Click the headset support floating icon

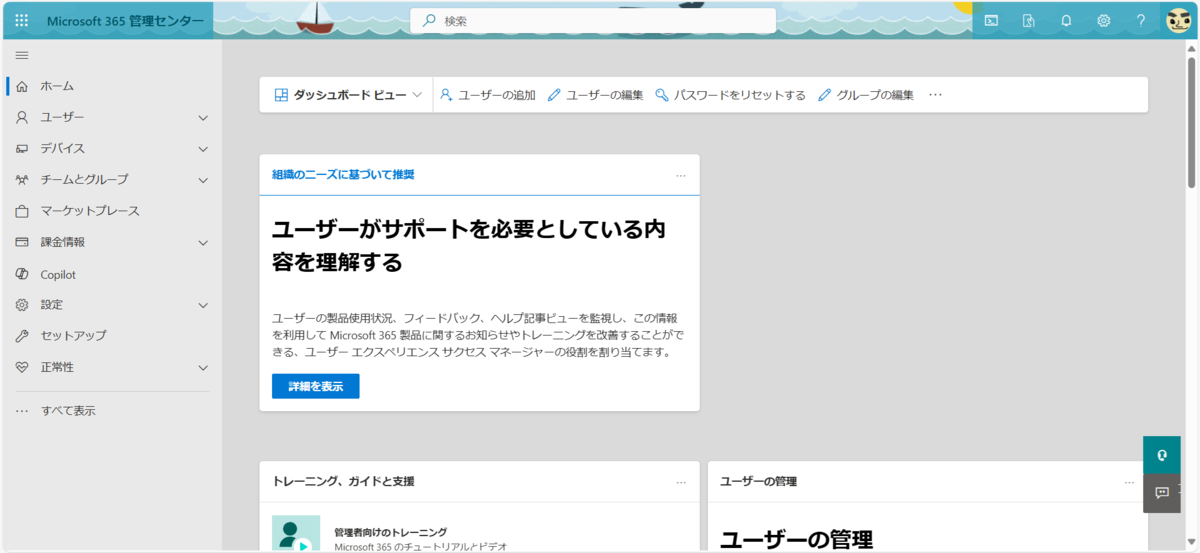[x=1162, y=455]
